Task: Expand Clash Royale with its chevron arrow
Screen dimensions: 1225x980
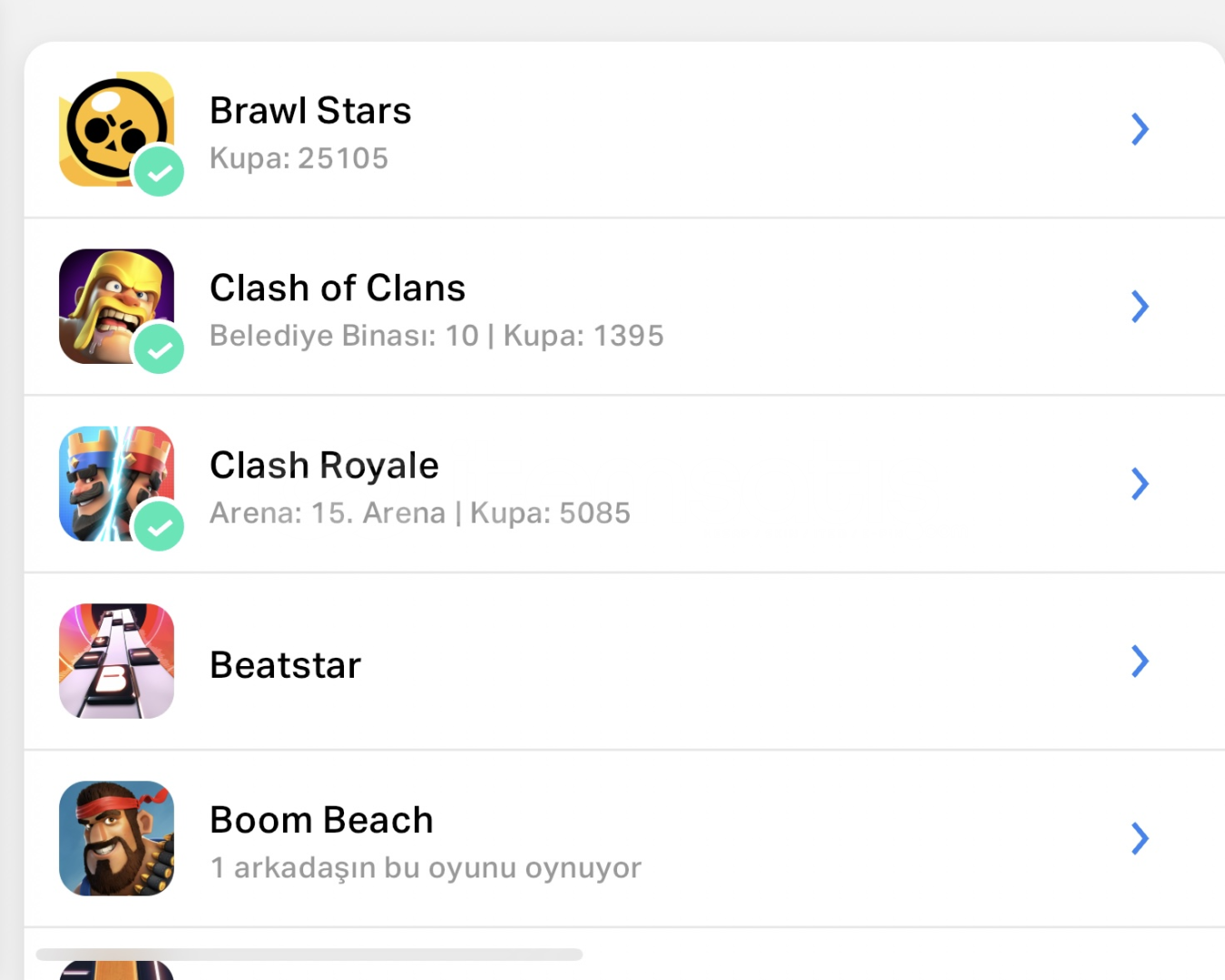Action: pos(1140,484)
